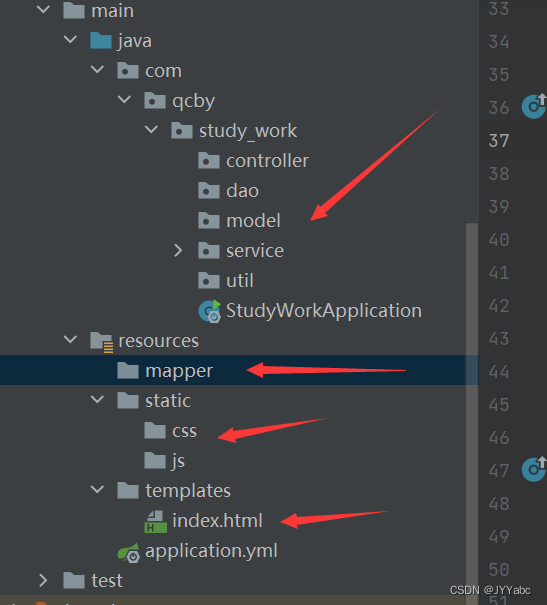Screen dimensions: 547x605
Task: Click the StudyWorkApplication Spring Boot class icon
Action: click(x=209, y=311)
